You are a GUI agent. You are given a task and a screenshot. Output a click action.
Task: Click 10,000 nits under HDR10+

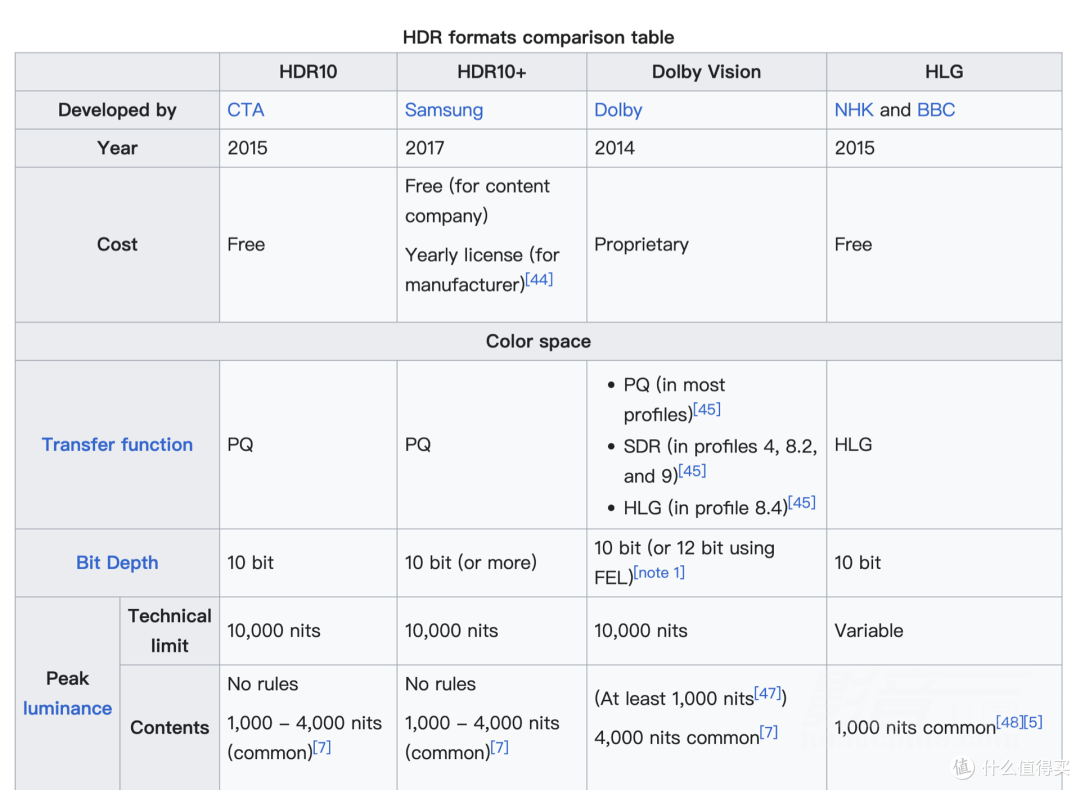click(x=452, y=631)
